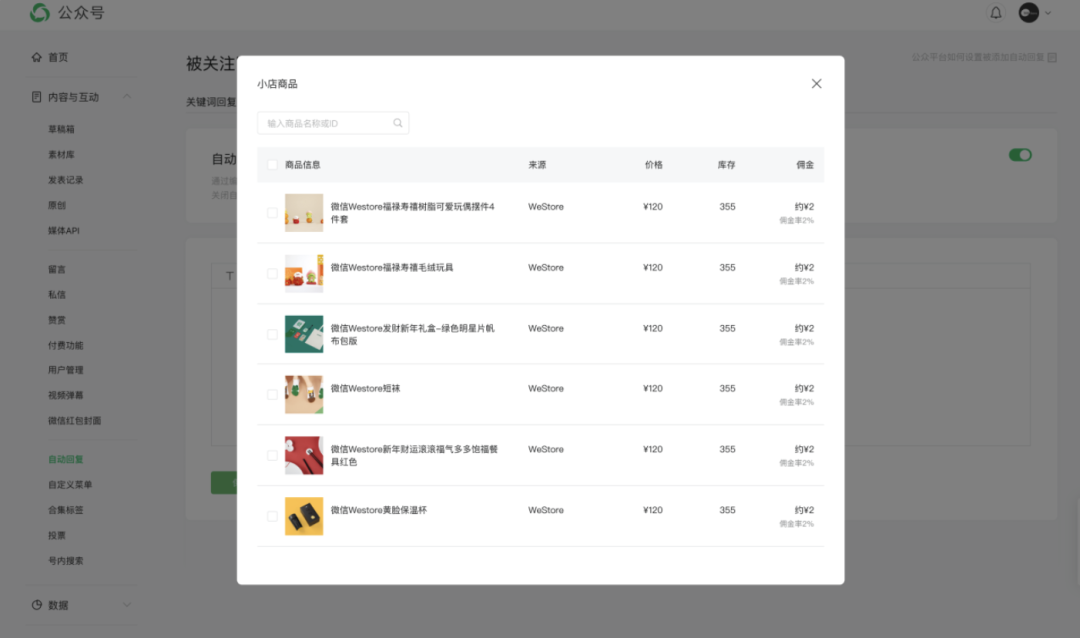Click the 内容与互动 section icon
Screen dimensions: 1080x638
click(x=37, y=97)
